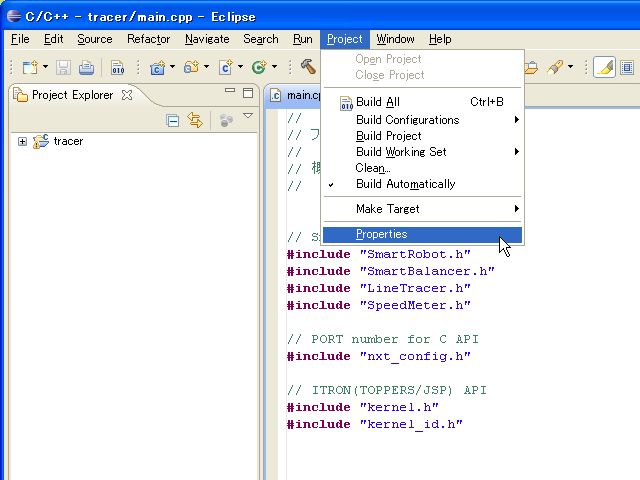Open the Navigate menu
The image size is (640, 480).
(207, 39)
